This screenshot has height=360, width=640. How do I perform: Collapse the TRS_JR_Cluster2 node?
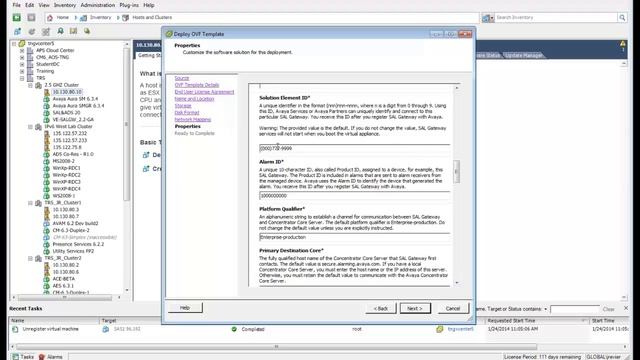[x=30, y=258]
